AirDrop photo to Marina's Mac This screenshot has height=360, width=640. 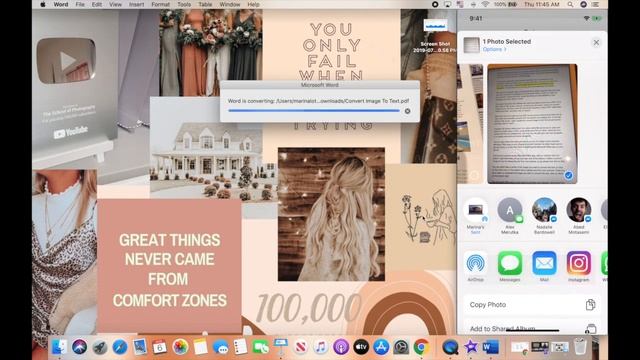(x=476, y=216)
